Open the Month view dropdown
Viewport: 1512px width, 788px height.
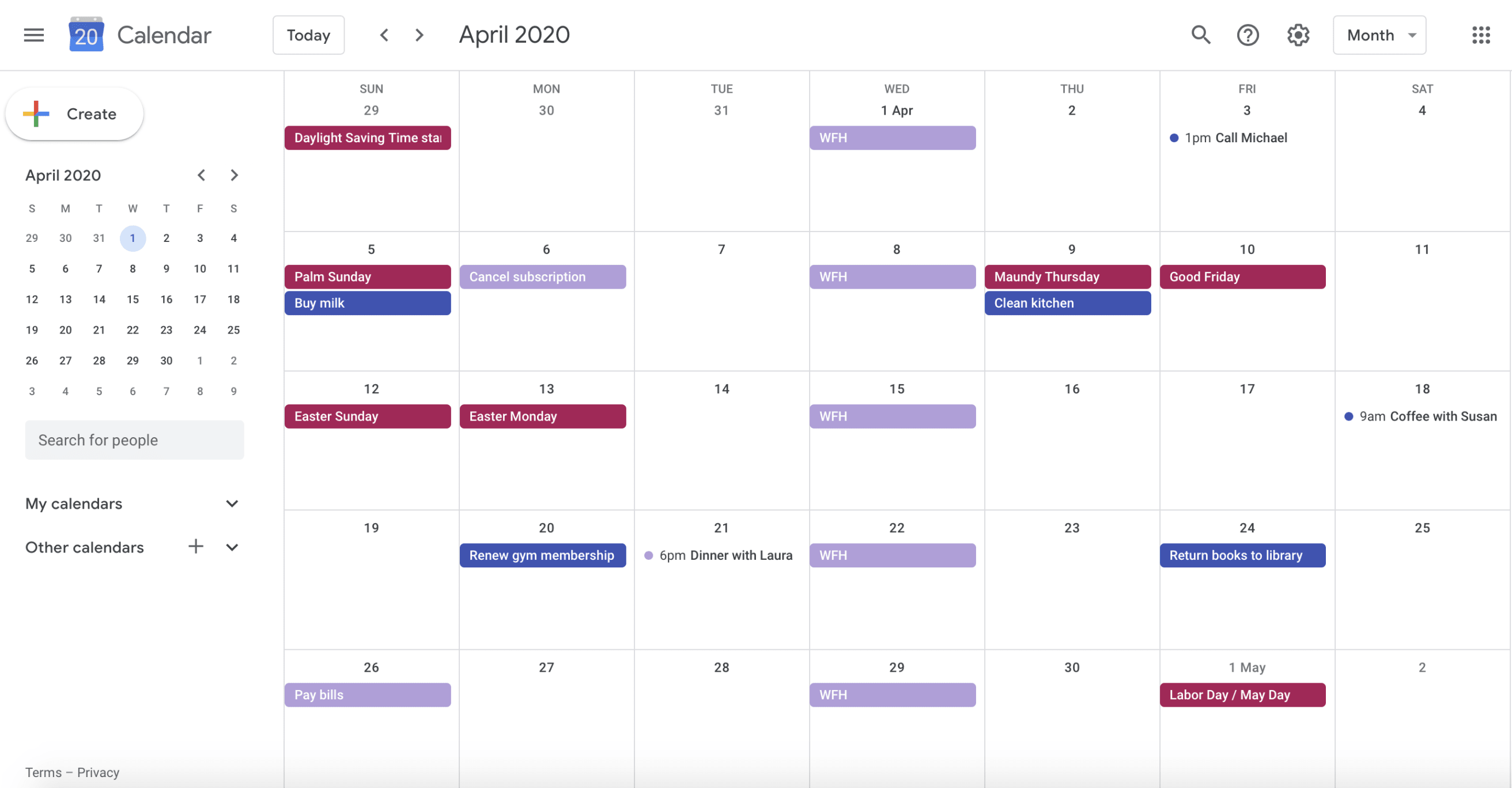(x=1383, y=34)
